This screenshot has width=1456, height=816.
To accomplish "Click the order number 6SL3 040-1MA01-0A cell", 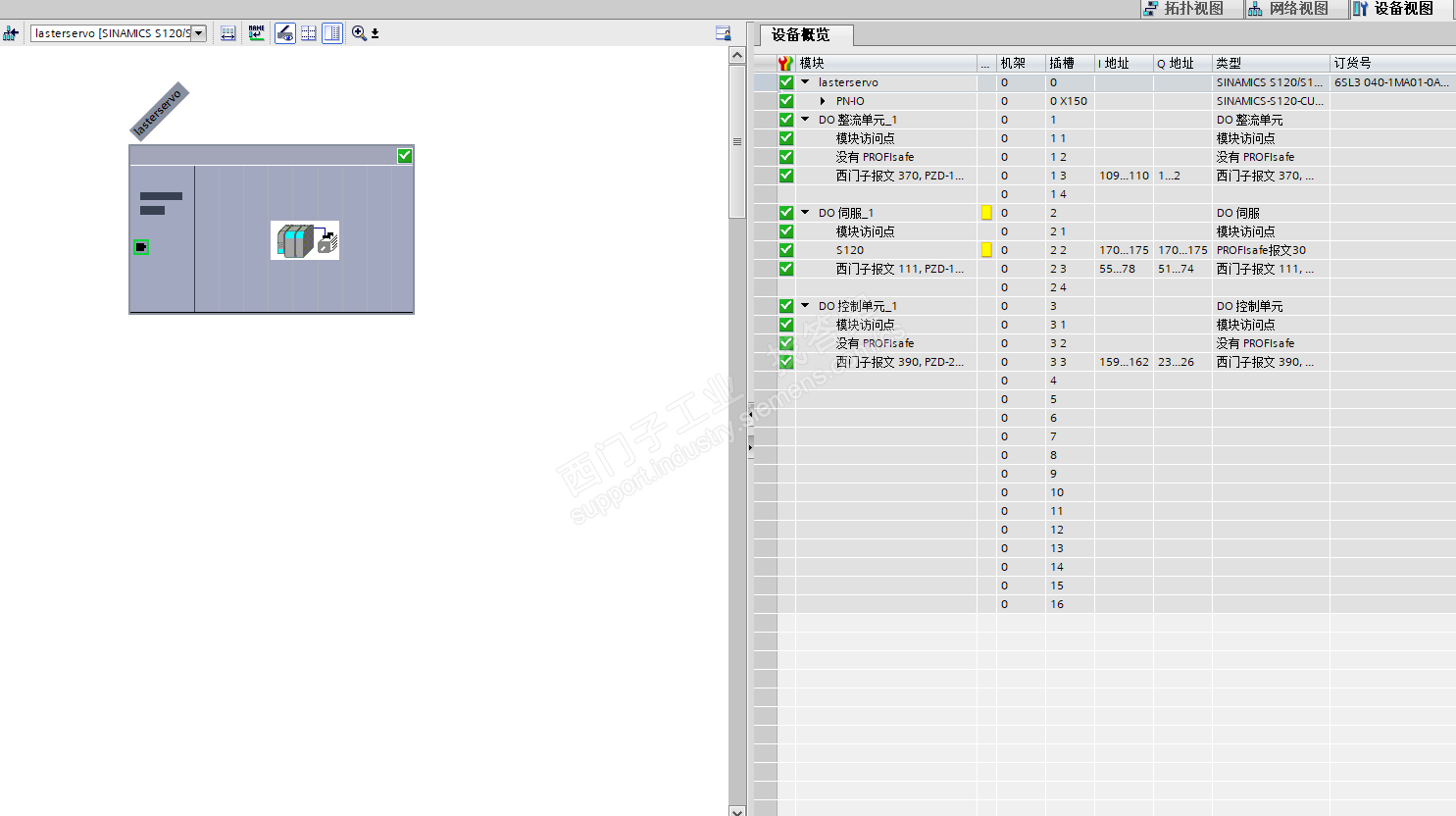I will click(x=1392, y=82).
